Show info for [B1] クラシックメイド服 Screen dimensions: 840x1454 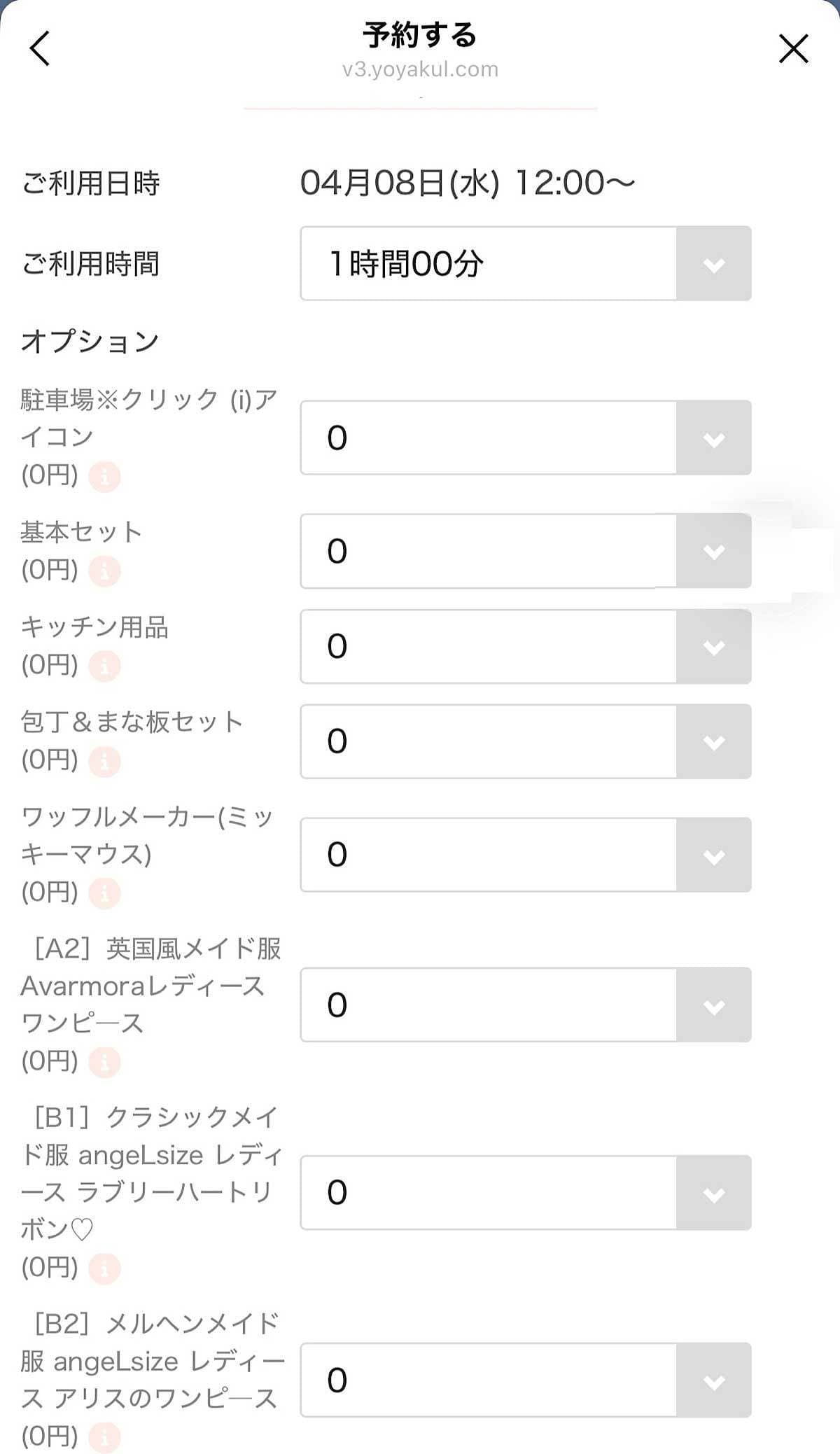click(x=104, y=1268)
